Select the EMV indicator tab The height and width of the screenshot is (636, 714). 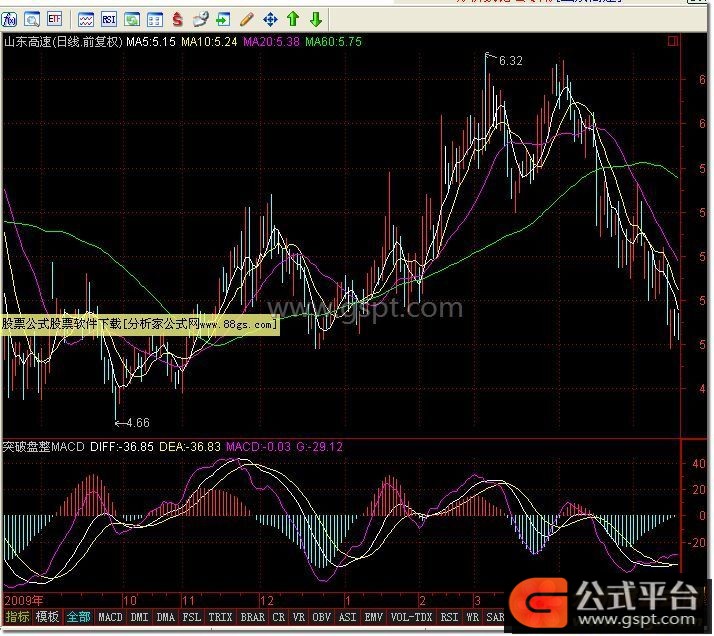coord(373,617)
